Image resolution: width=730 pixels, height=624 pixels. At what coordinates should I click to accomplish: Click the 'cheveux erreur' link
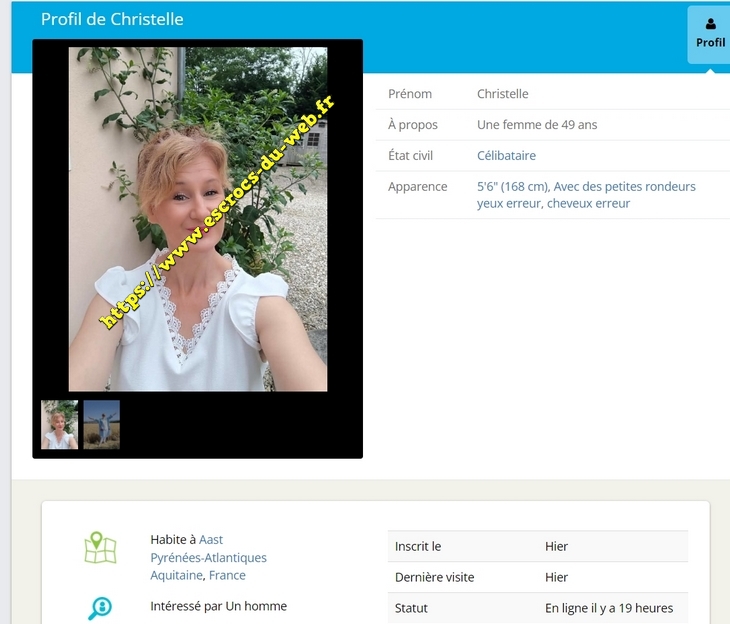coord(588,204)
